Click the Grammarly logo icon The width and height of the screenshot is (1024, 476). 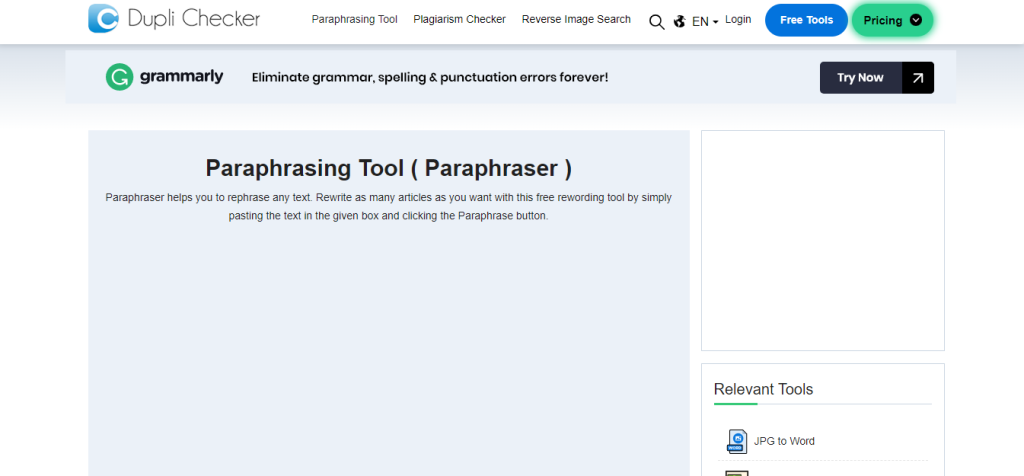120,77
